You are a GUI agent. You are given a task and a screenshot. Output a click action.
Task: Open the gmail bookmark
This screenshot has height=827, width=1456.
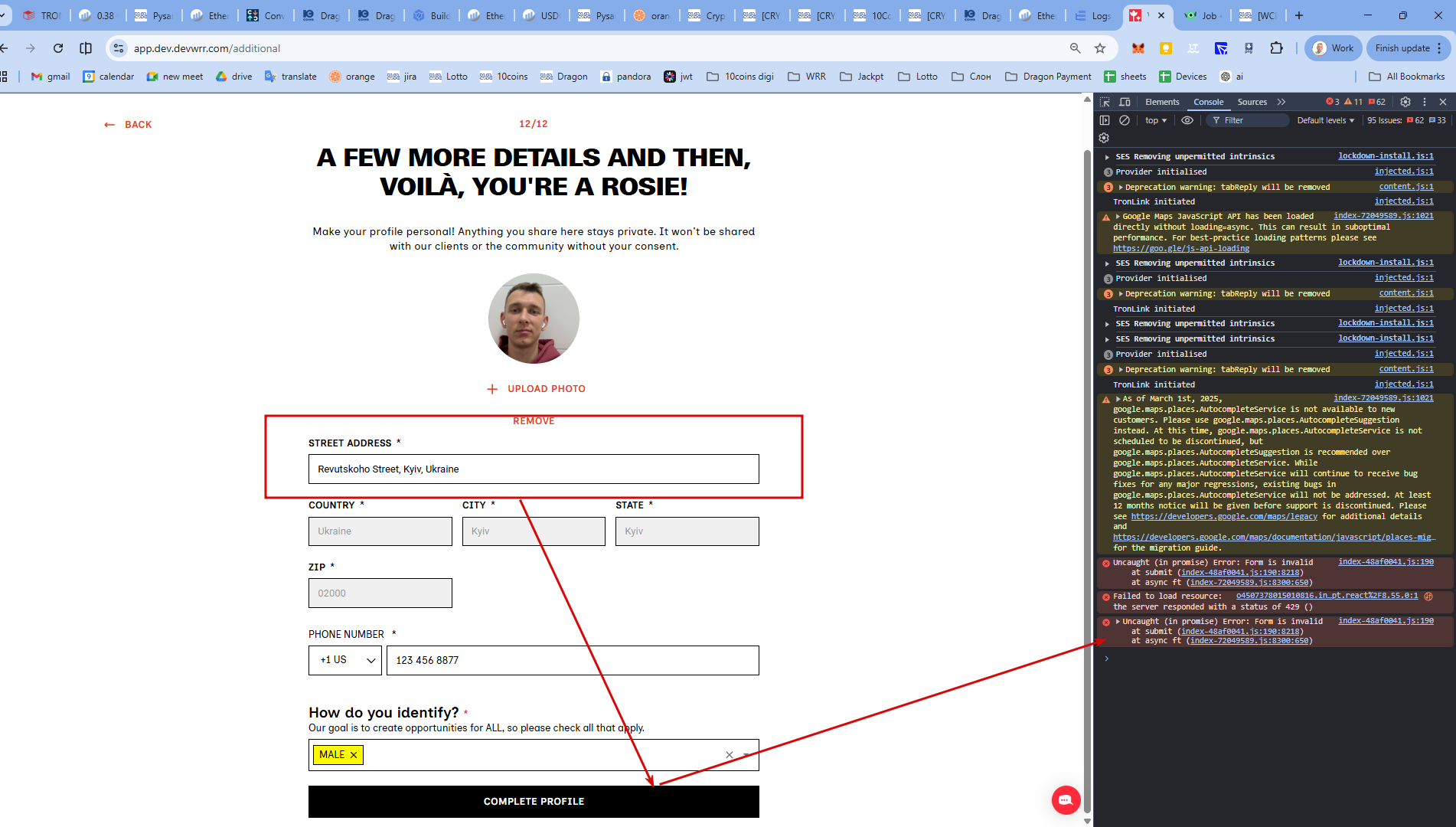coord(51,77)
